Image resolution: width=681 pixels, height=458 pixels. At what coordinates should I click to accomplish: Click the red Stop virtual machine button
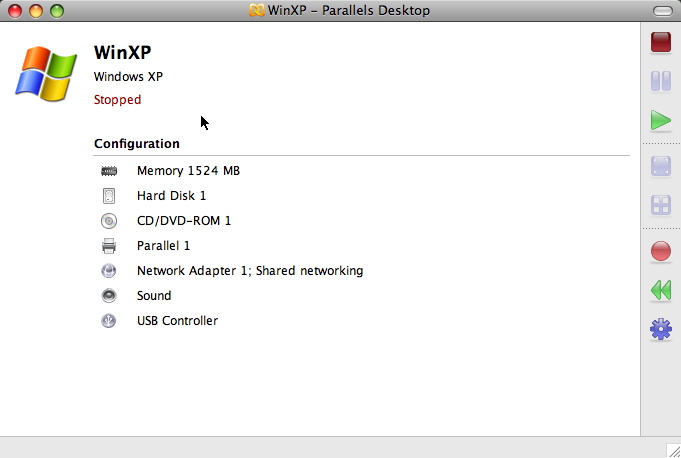(661, 42)
